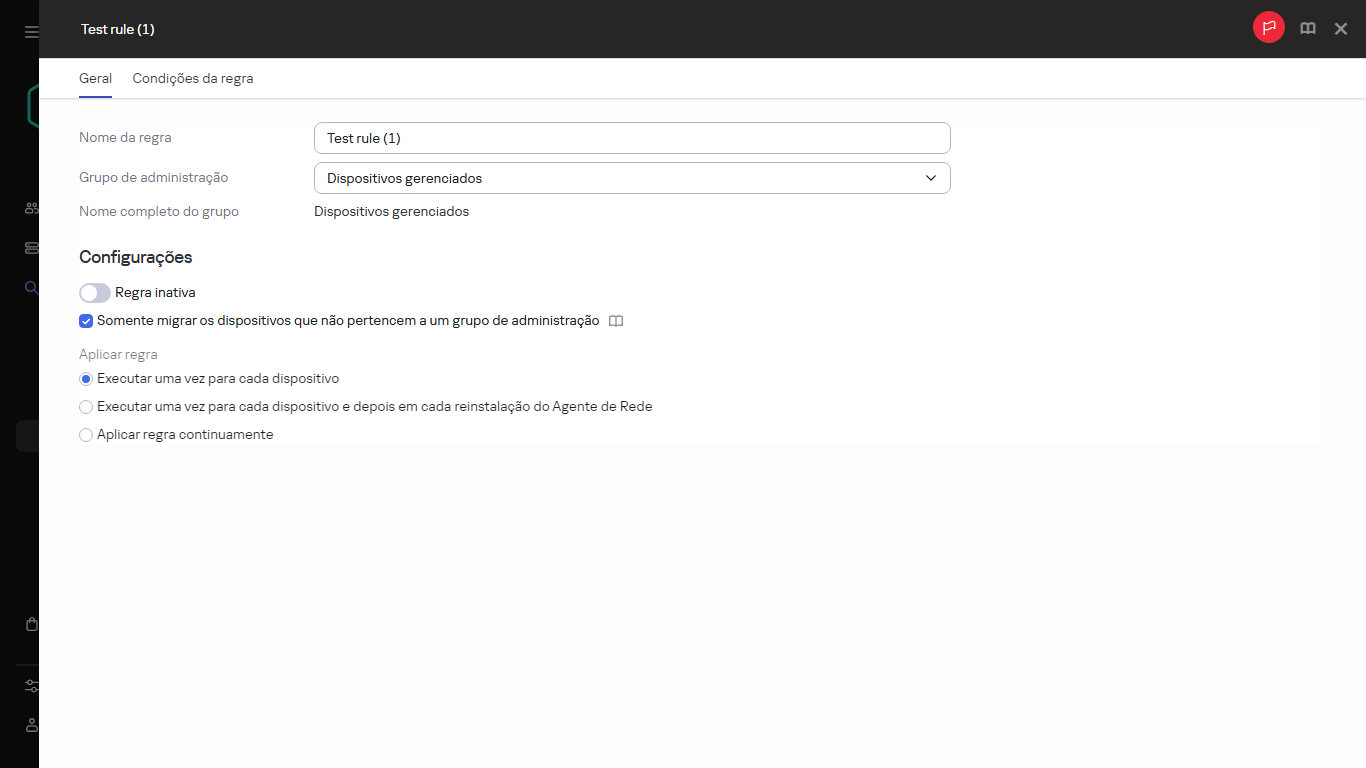Select Aplicar regra continuamente

pos(86,434)
